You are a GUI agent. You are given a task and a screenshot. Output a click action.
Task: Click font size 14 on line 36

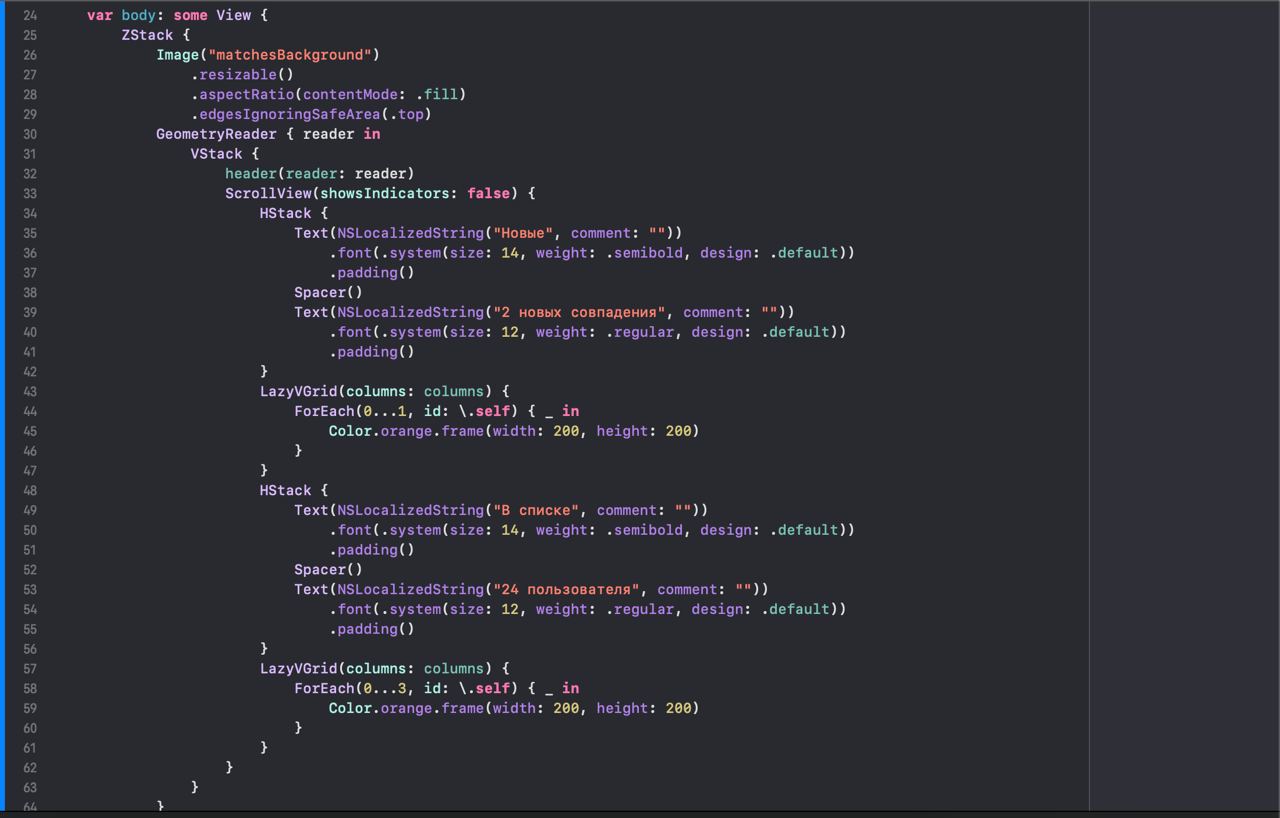pos(509,253)
